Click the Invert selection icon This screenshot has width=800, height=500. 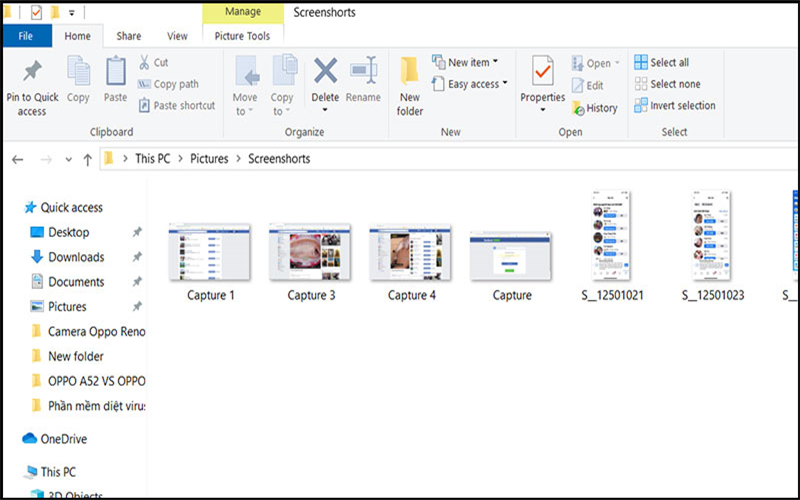pos(641,105)
